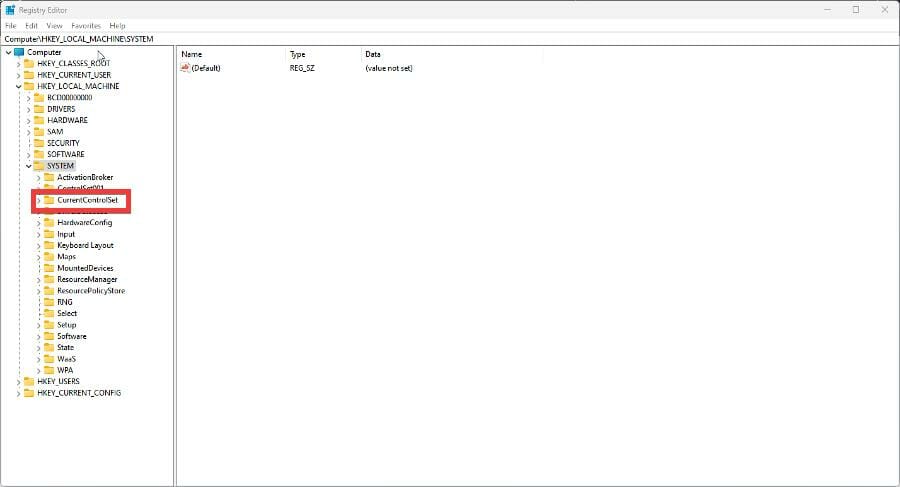
Task: Click the HKEY_USERS folder icon
Action: tap(29, 381)
